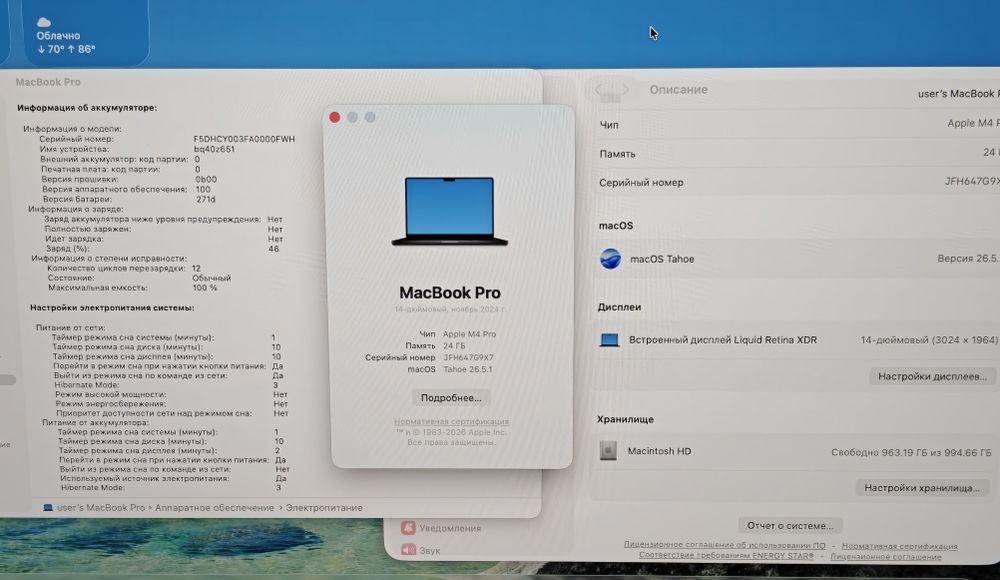The width and height of the screenshot is (1000, 580).
Task: Click Настройки электропитания системы heading
Action: pos(112,308)
